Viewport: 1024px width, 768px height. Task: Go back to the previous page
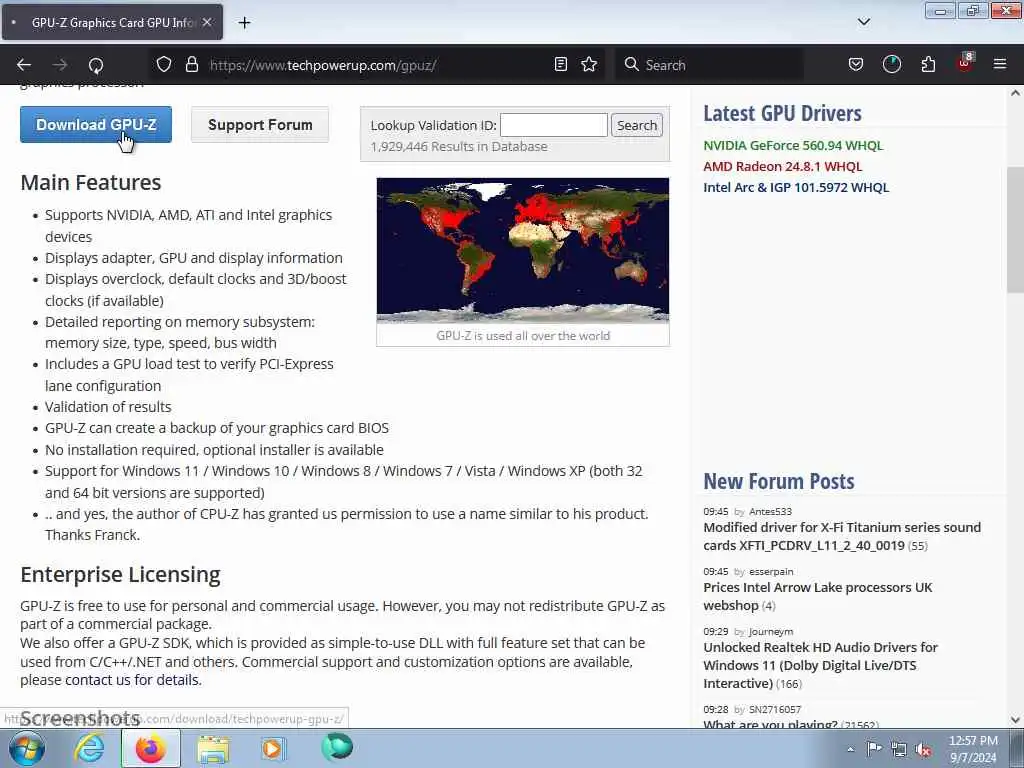click(x=24, y=65)
